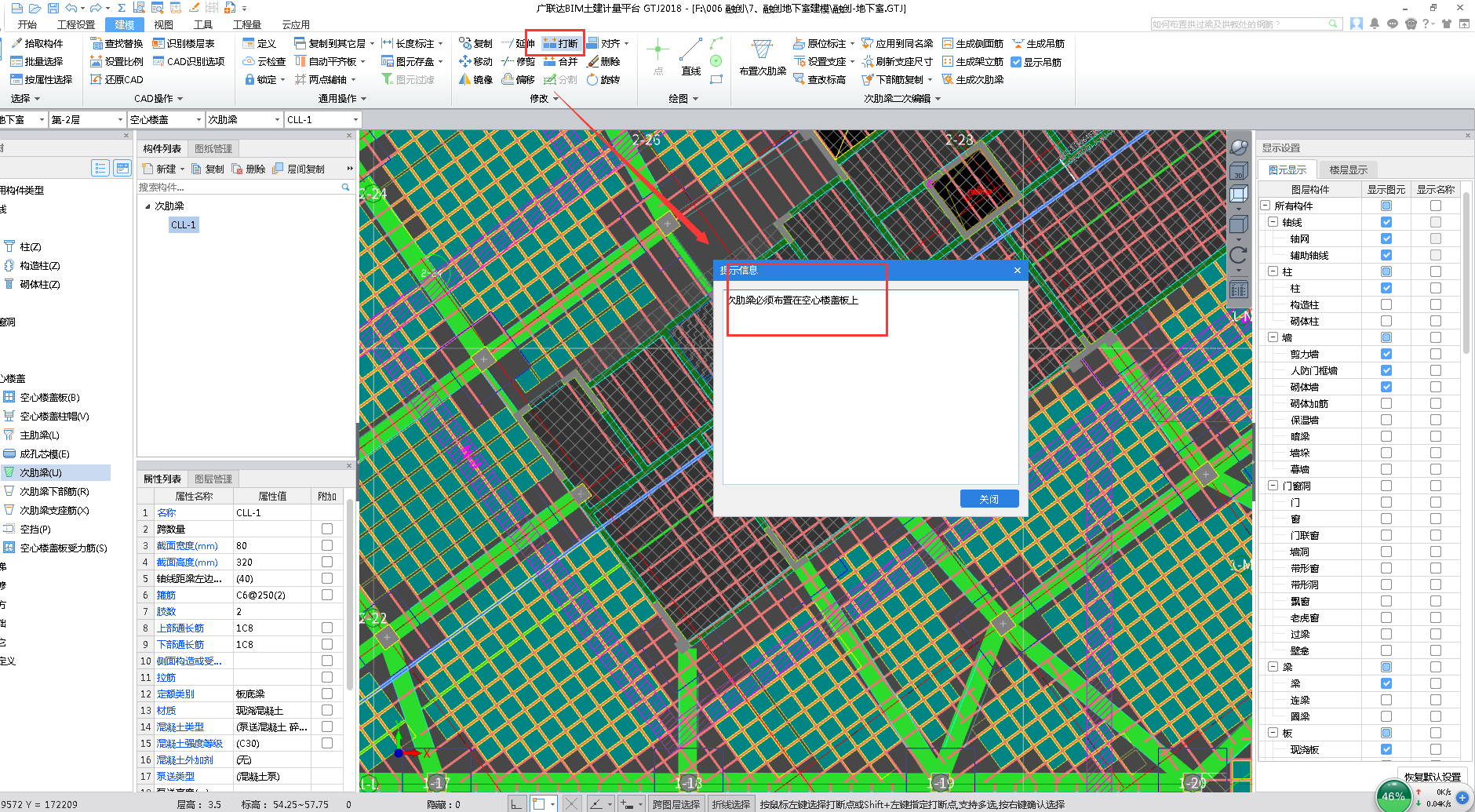
Task: Open the 开始 ribbon tab
Action: 27,24
